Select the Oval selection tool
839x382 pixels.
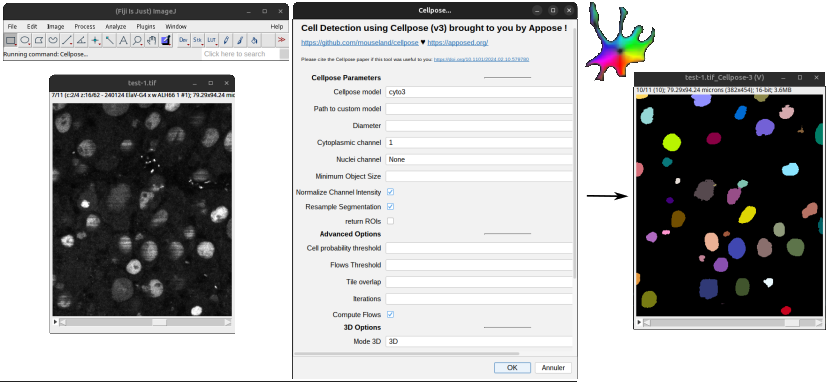[25, 40]
